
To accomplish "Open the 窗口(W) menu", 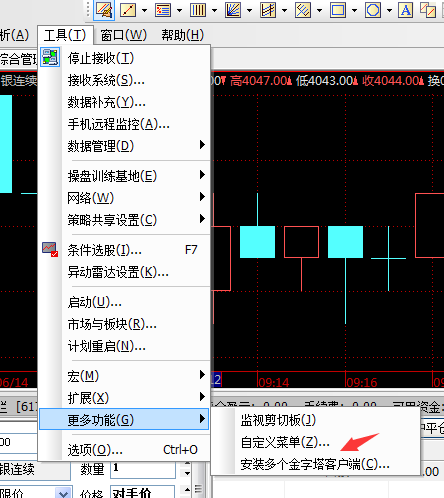I will click(124, 35).
